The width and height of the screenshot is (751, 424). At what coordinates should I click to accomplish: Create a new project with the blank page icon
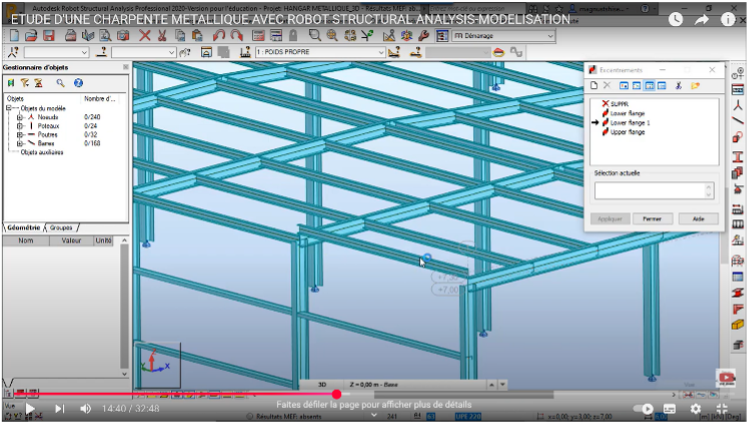tap(14, 35)
